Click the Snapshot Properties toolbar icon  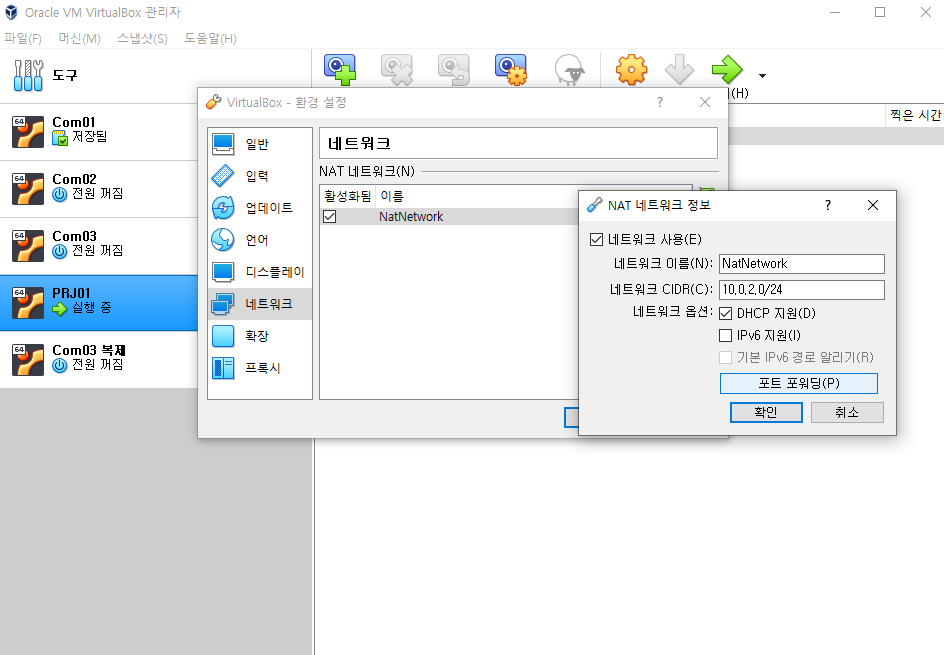click(x=511, y=70)
